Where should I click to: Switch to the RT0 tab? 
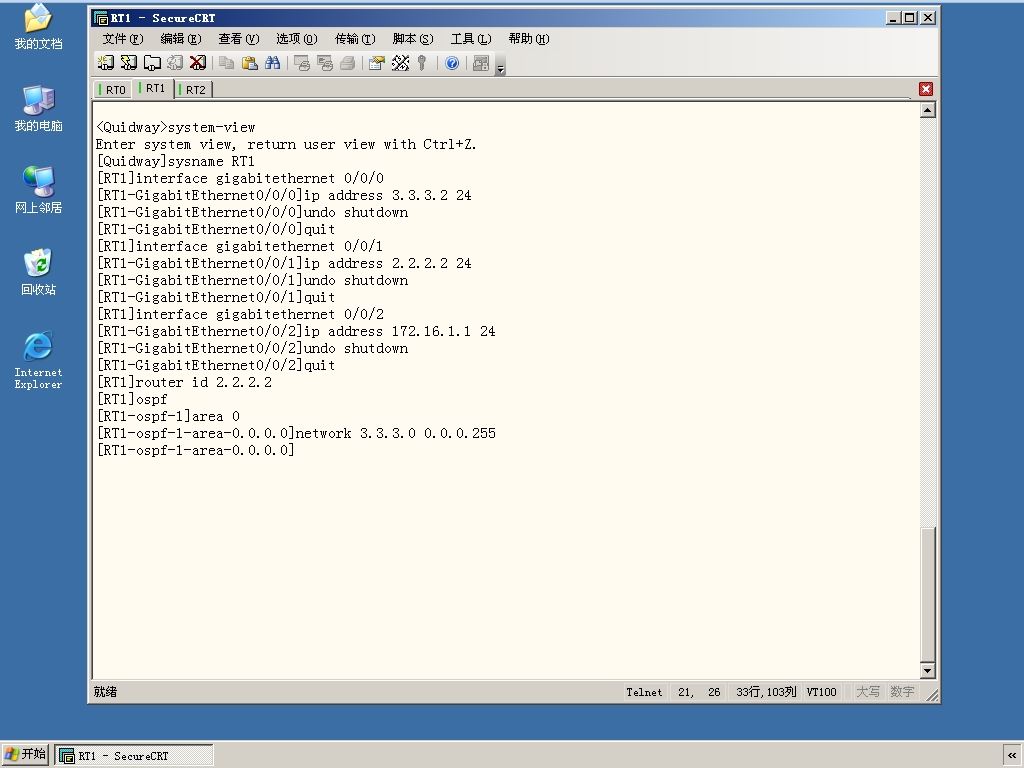click(112, 89)
